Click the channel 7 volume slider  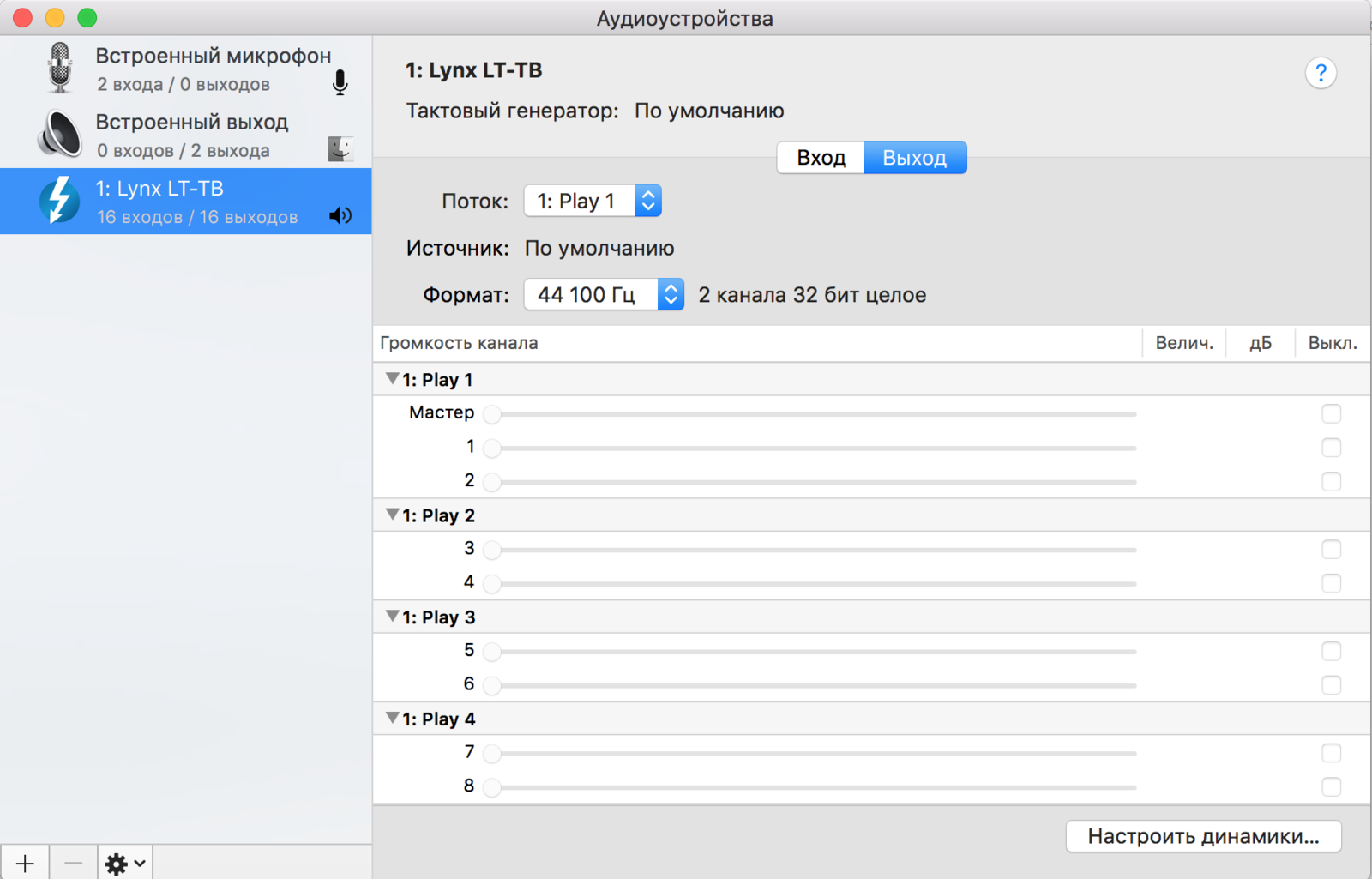pyautogui.click(x=809, y=754)
